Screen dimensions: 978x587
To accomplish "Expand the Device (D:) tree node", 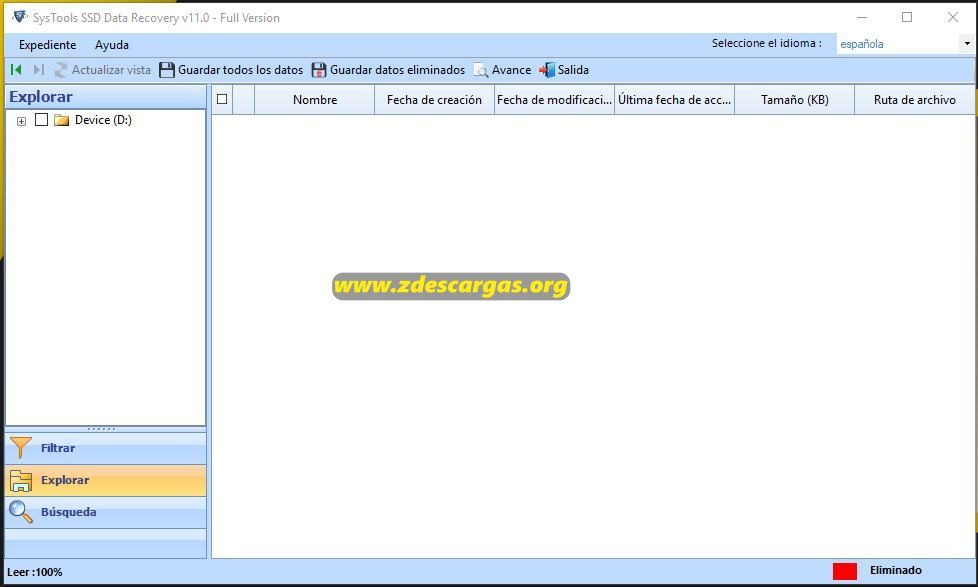I will pos(21,121).
